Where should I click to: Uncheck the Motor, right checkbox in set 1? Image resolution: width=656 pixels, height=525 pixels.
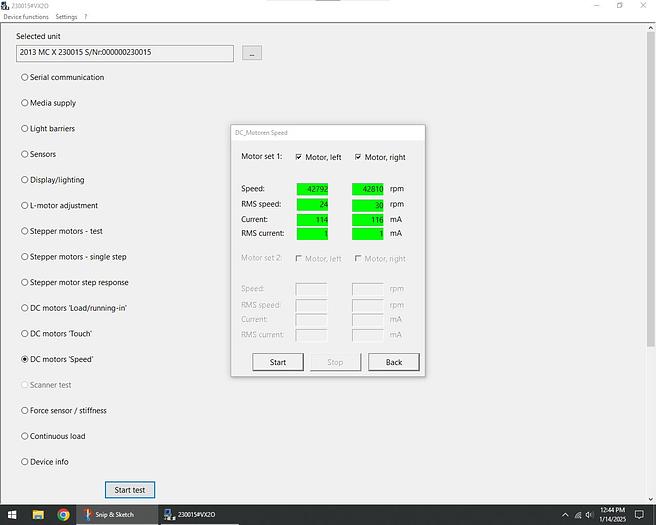(358, 157)
